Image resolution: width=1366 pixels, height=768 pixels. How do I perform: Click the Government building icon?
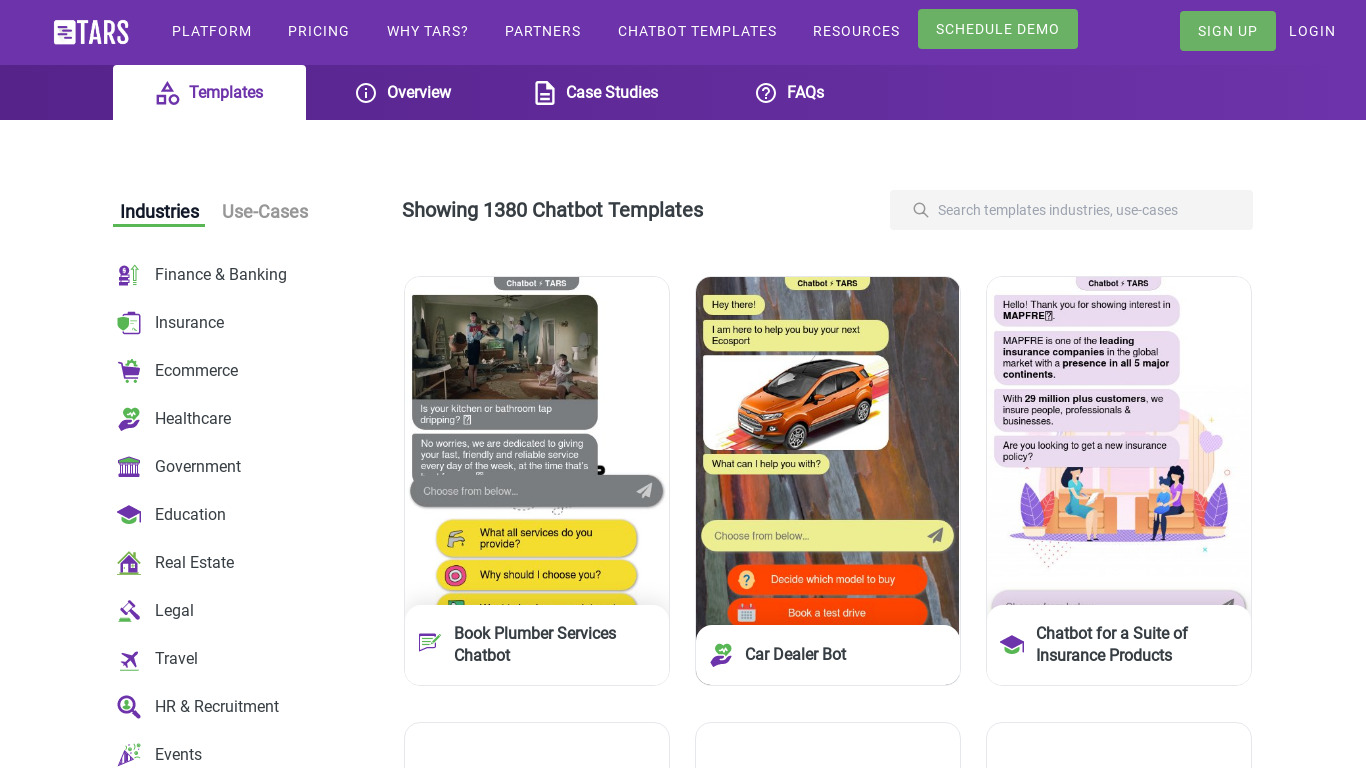coord(128,467)
